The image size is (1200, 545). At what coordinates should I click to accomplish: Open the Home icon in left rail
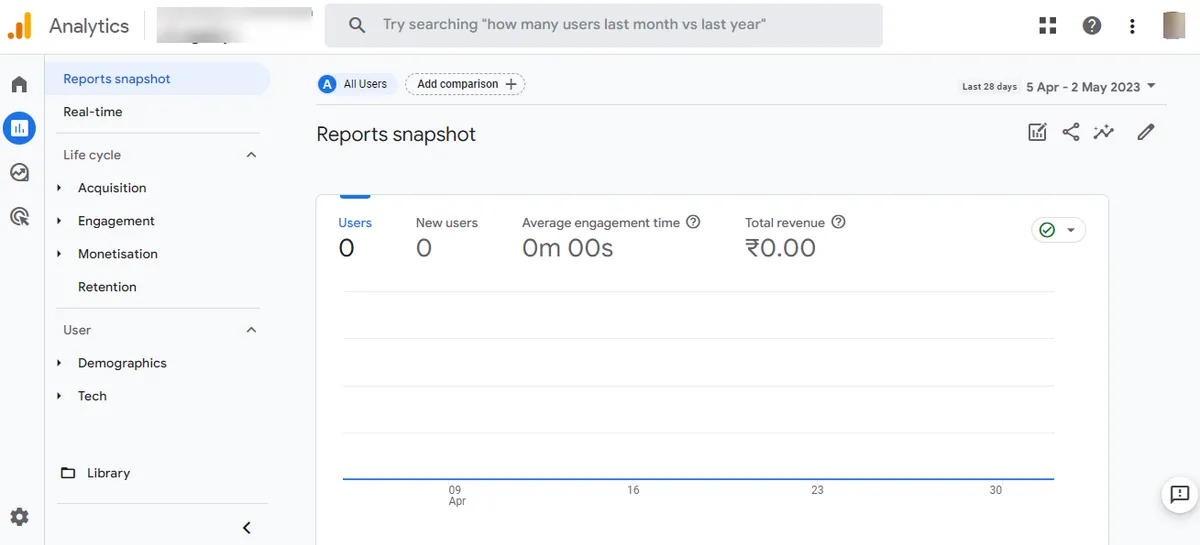click(x=19, y=84)
